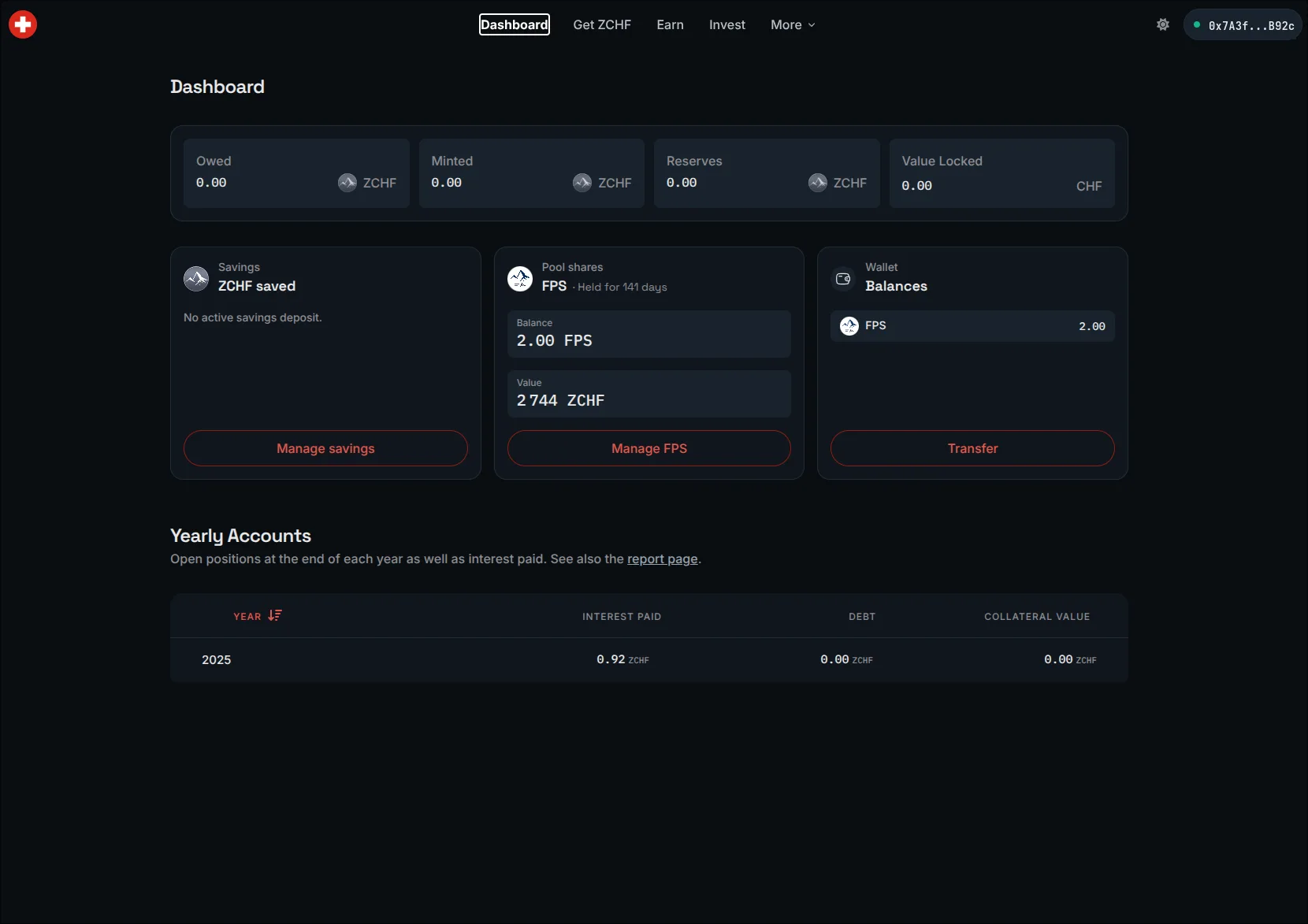The height and width of the screenshot is (924, 1308).
Task: Click the Yearly Accounts heading
Action: click(241, 536)
